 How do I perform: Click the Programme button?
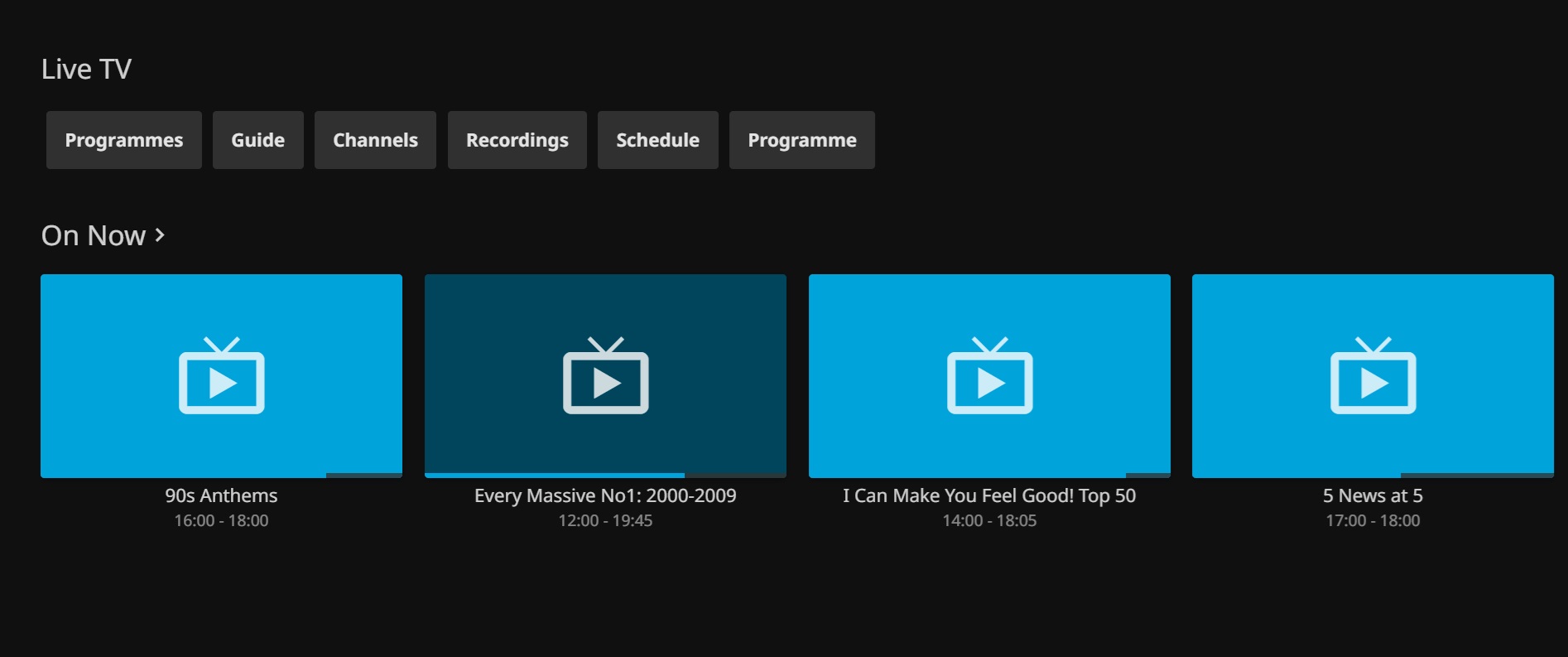tap(801, 140)
